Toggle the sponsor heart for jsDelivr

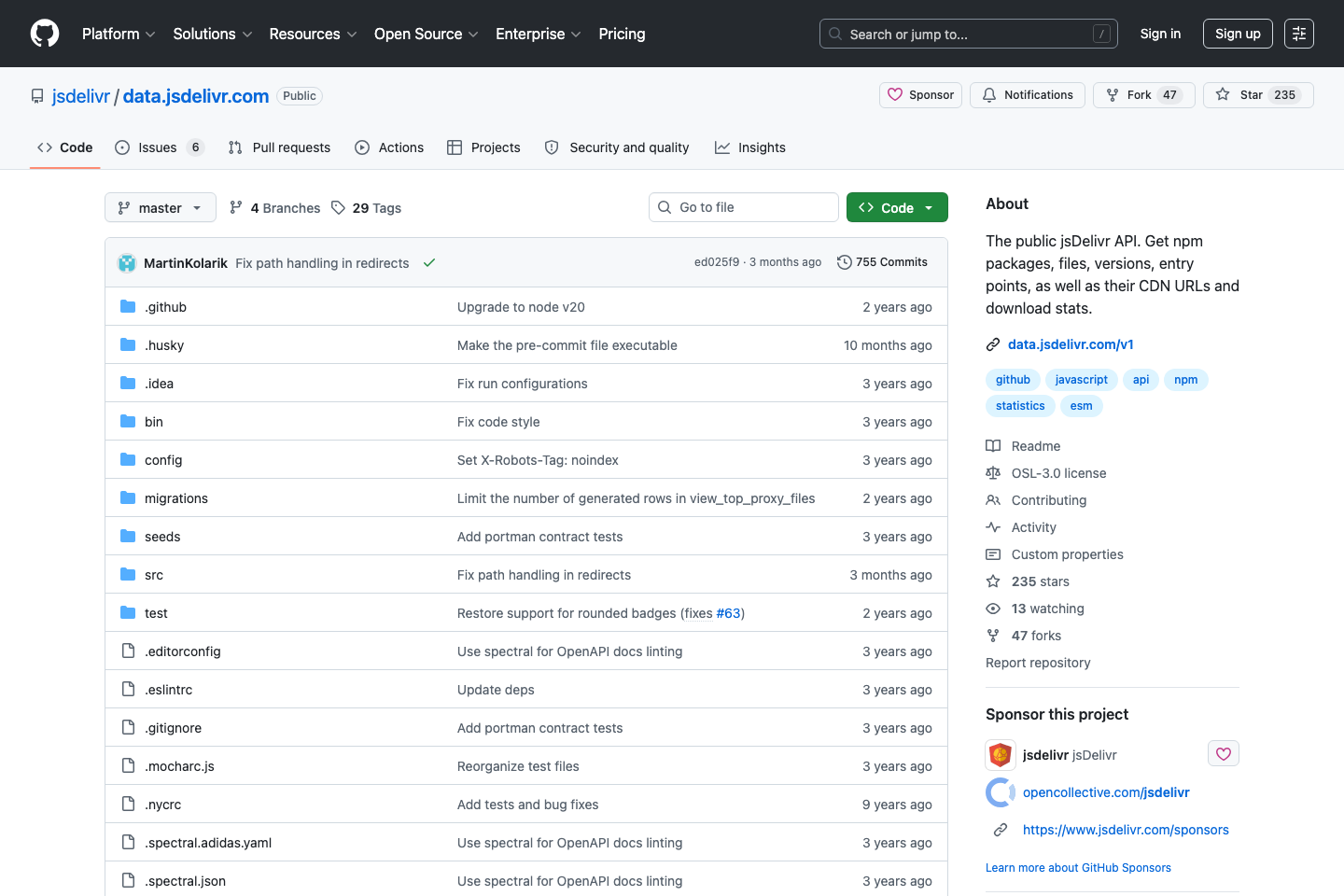click(x=1223, y=753)
